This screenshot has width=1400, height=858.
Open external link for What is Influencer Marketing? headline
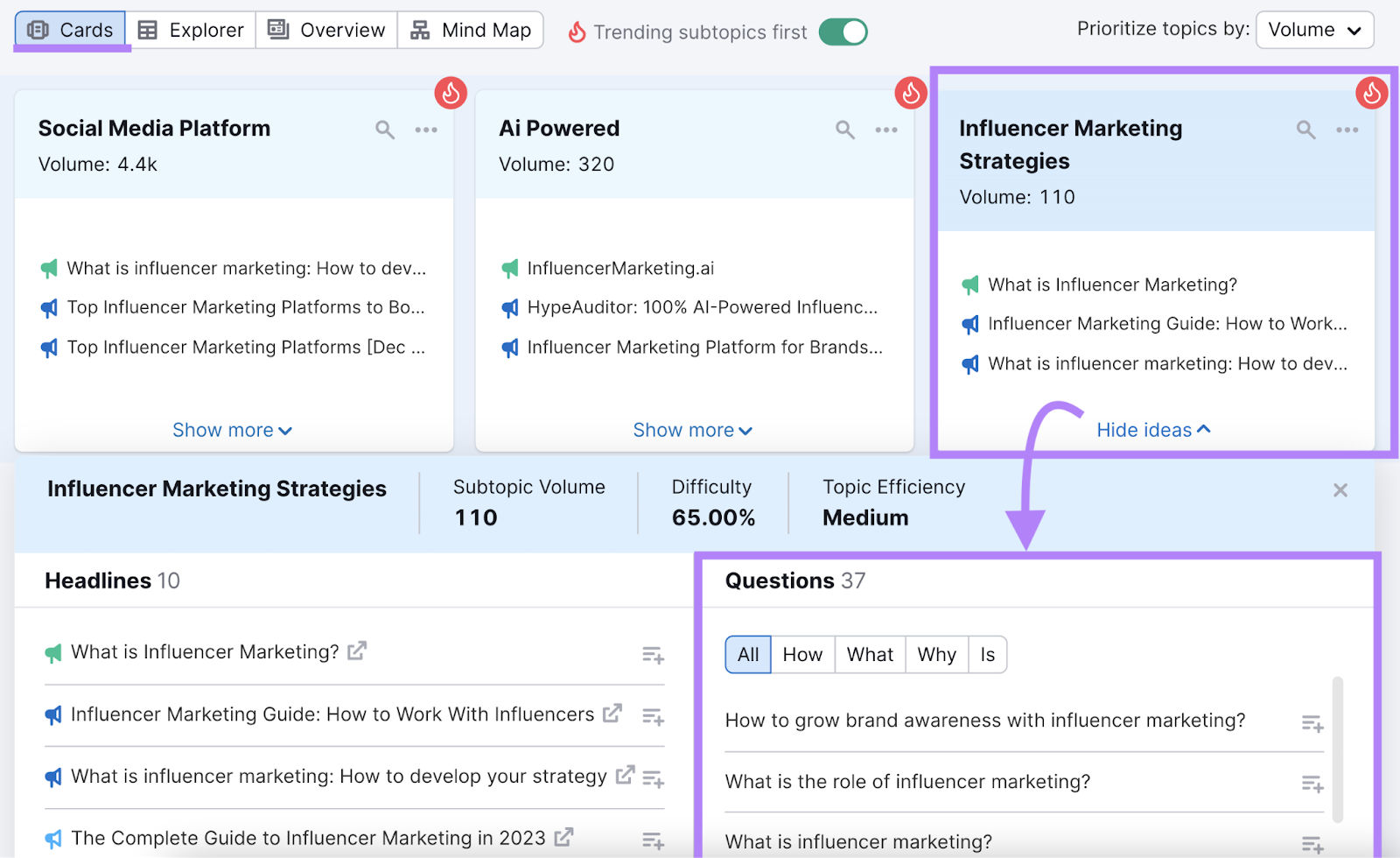click(357, 651)
